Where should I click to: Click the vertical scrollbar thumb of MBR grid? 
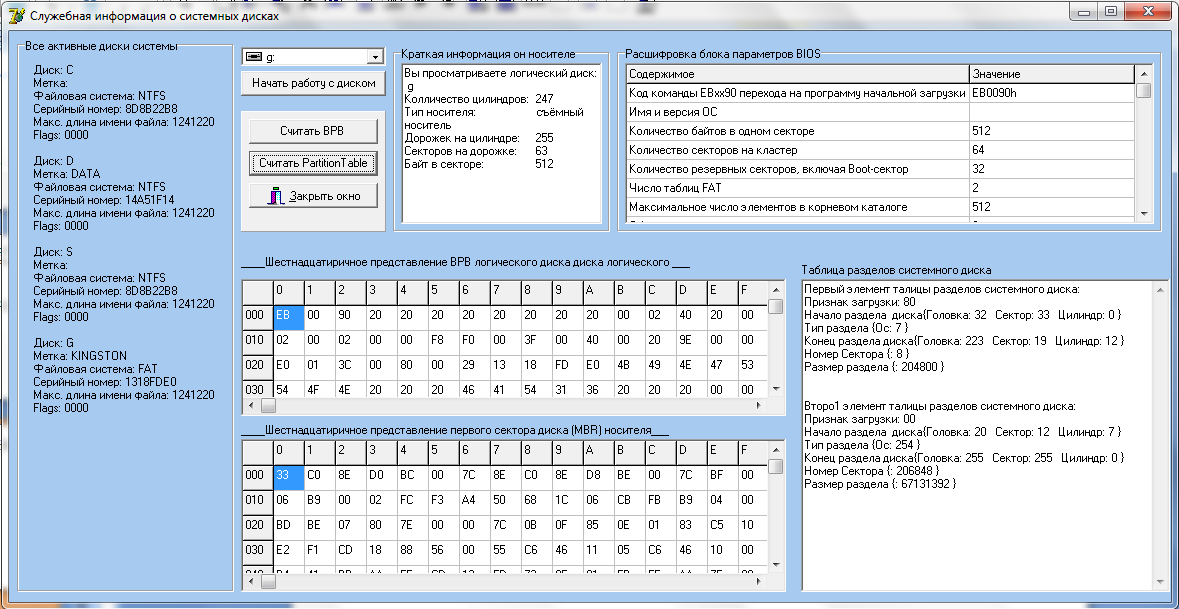[x=776, y=466]
